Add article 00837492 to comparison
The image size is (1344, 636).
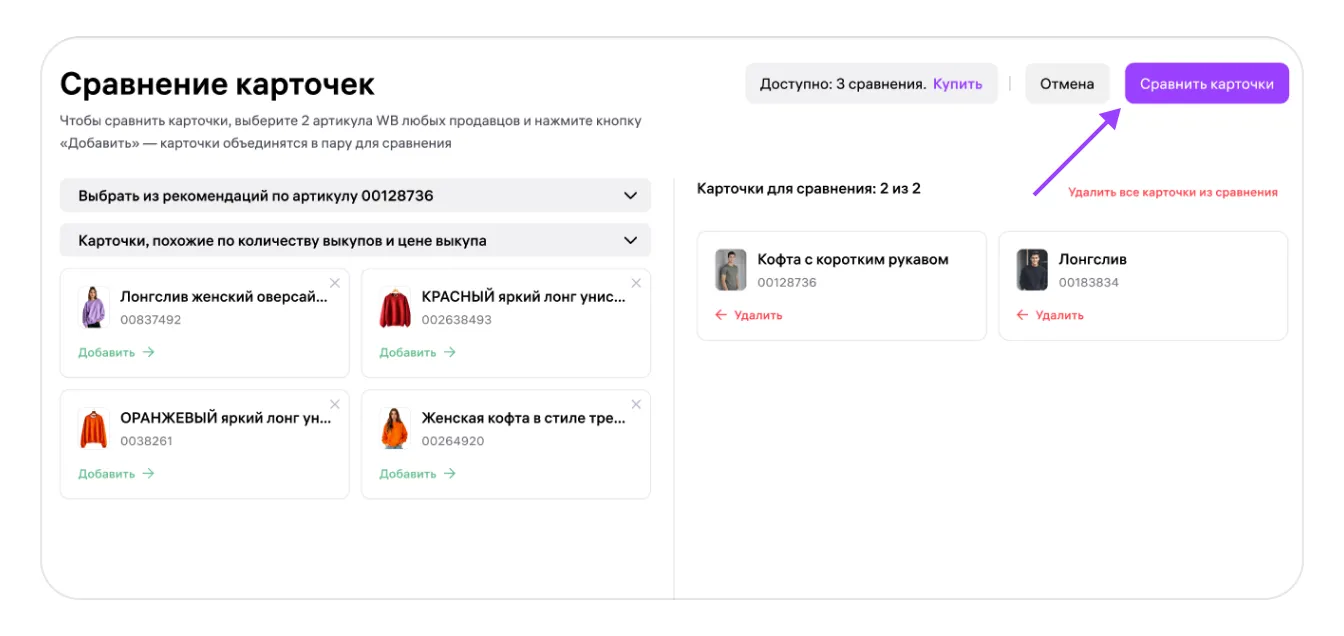coord(116,352)
